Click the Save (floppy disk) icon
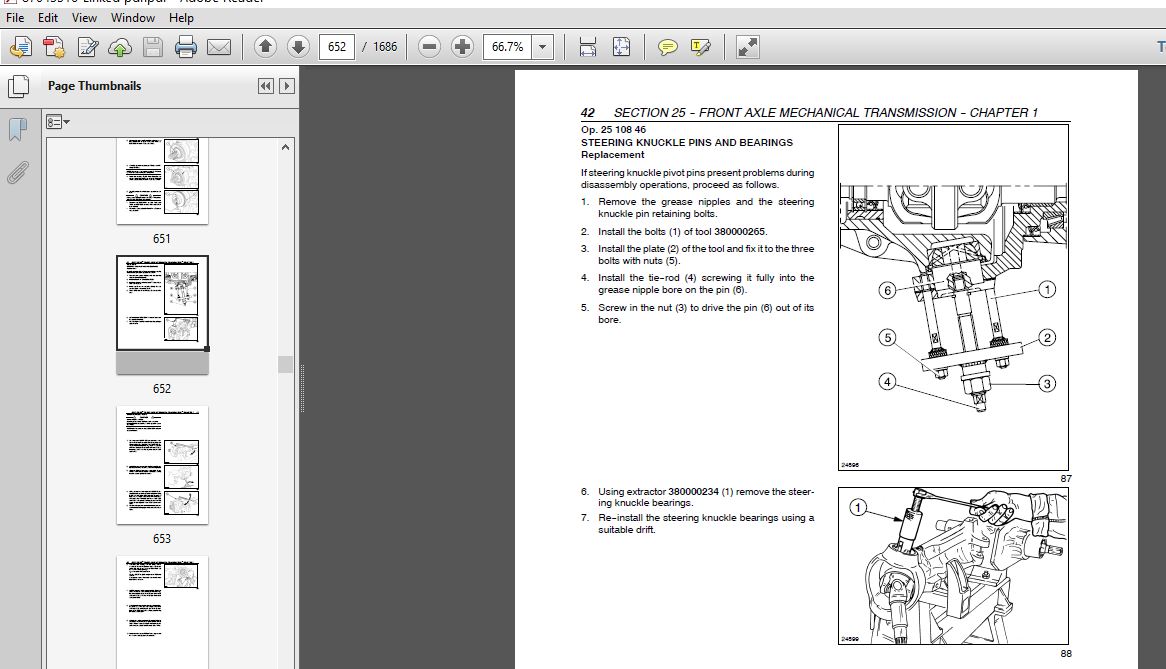The image size is (1166, 669). [x=153, y=47]
